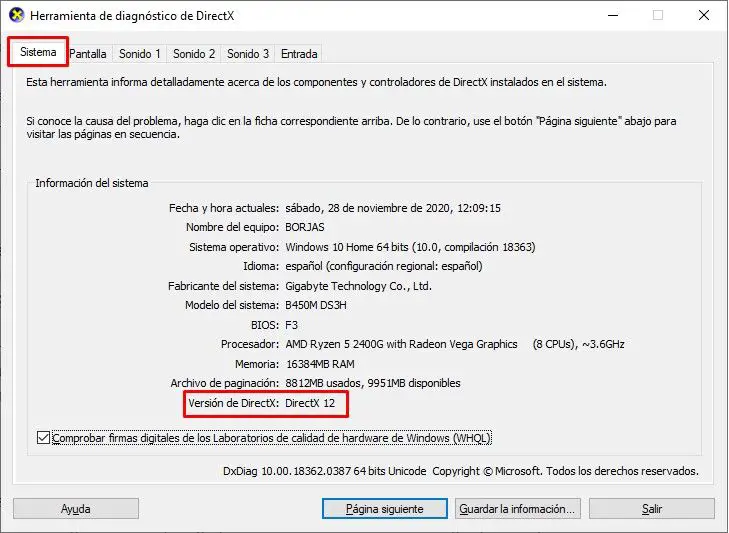Click Guardar la información button

point(517,509)
